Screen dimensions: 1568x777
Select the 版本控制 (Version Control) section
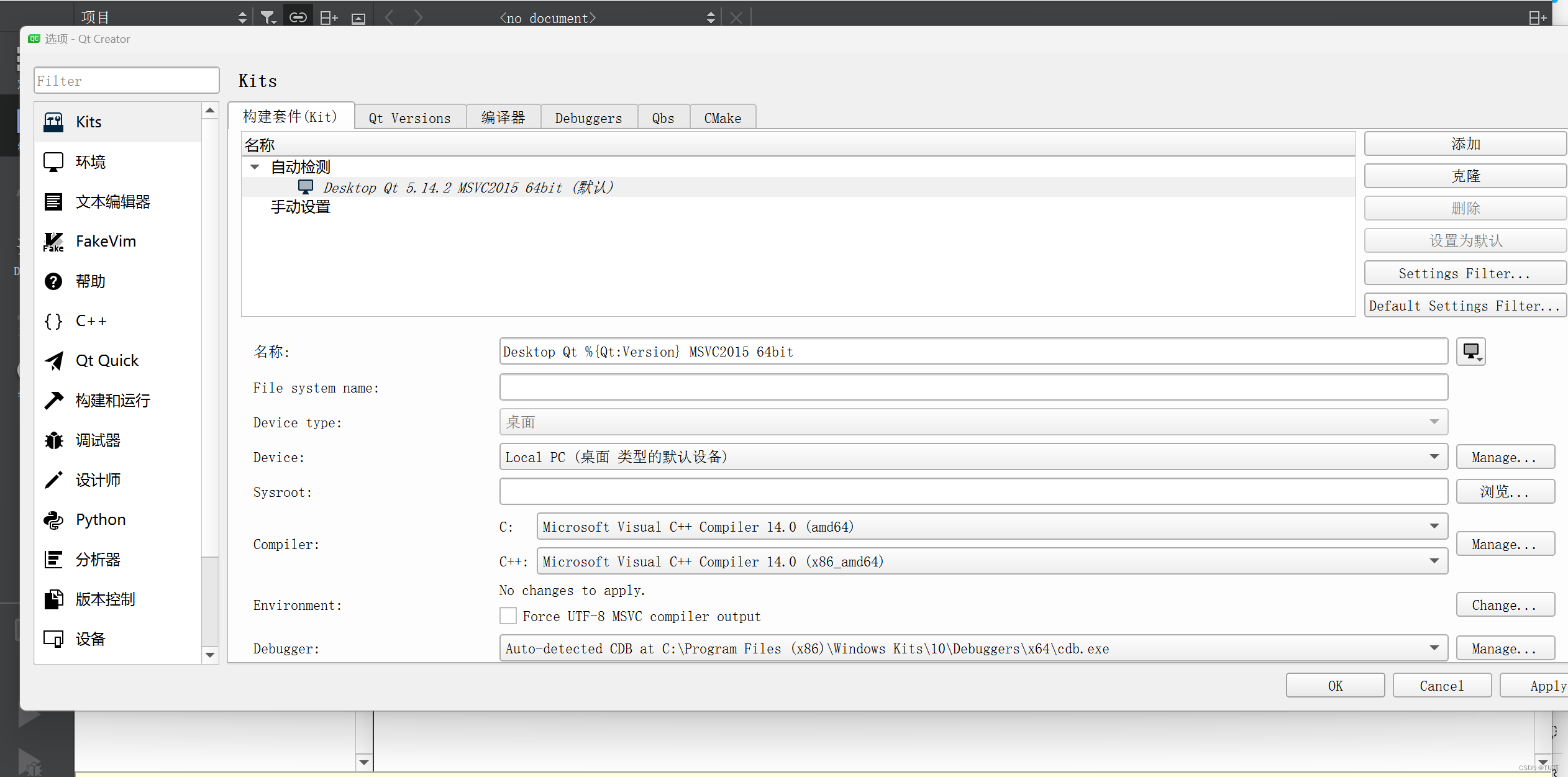(x=105, y=599)
